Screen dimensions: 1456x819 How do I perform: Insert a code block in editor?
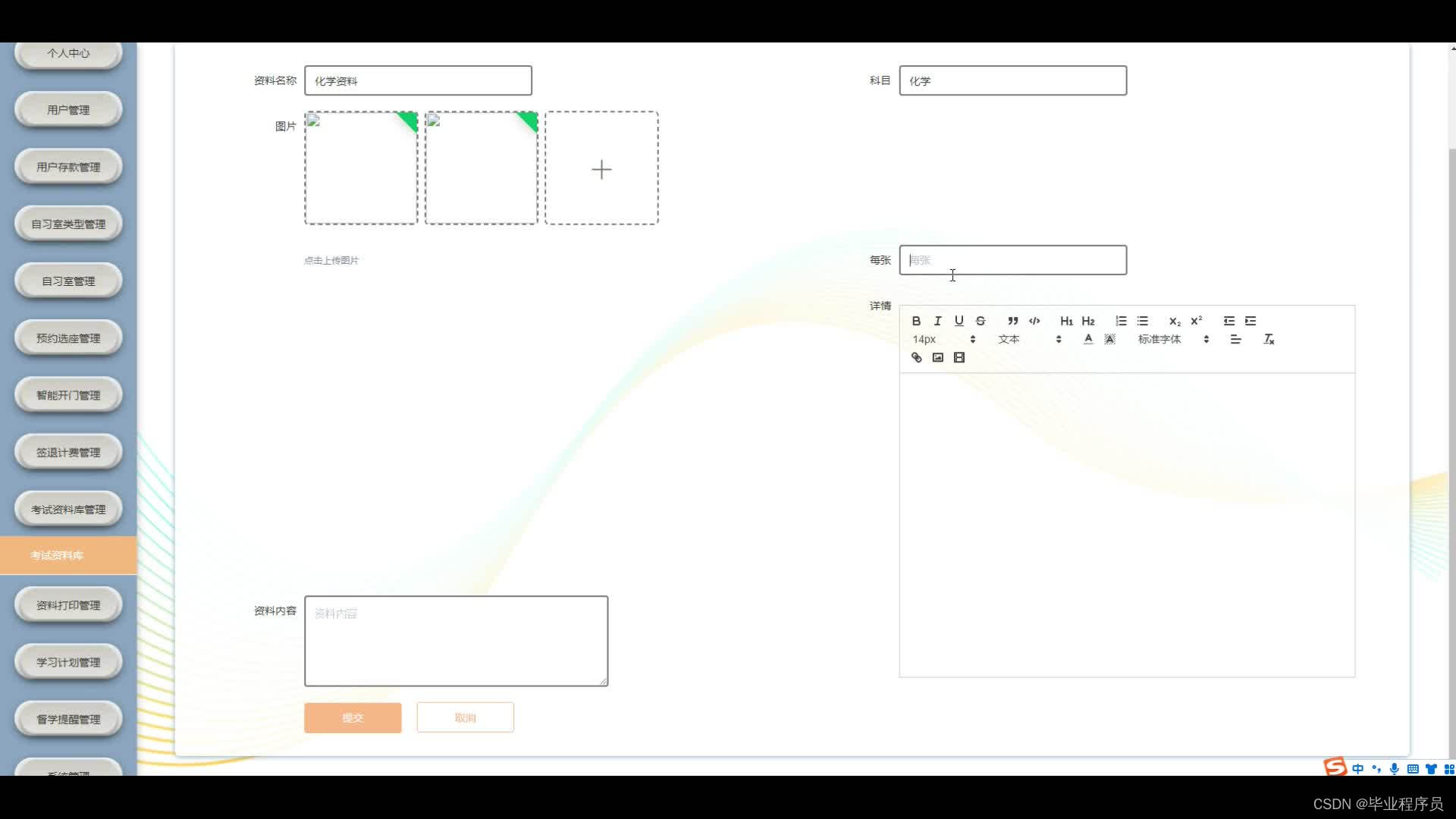(x=1034, y=321)
